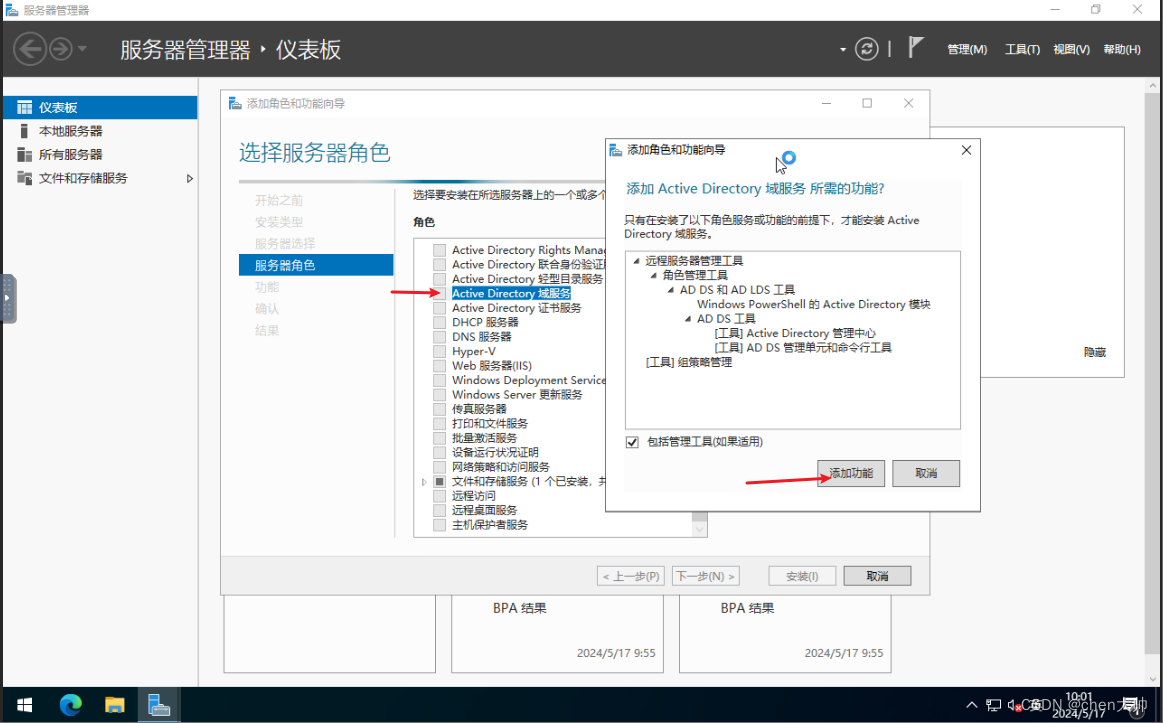Image resolution: width=1163 pixels, height=723 pixels.
Task: Select 服务器角色 wizard step
Action: coord(316,265)
